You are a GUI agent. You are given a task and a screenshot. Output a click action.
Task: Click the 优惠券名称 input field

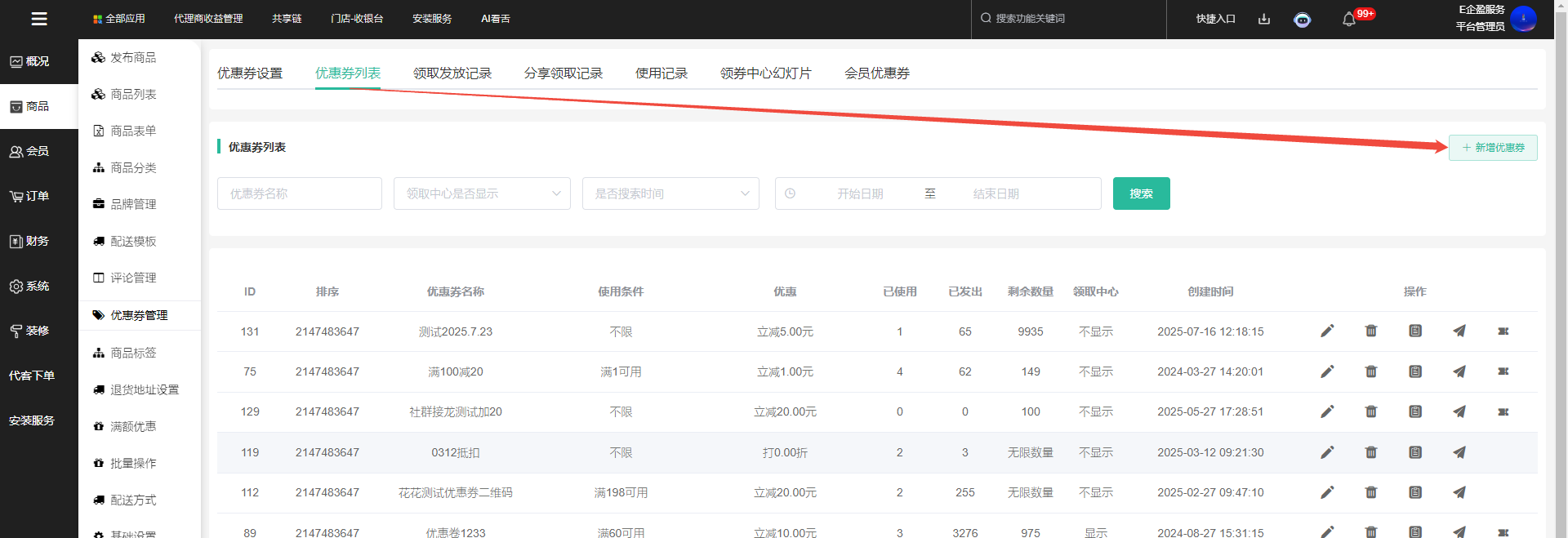[300, 193]
